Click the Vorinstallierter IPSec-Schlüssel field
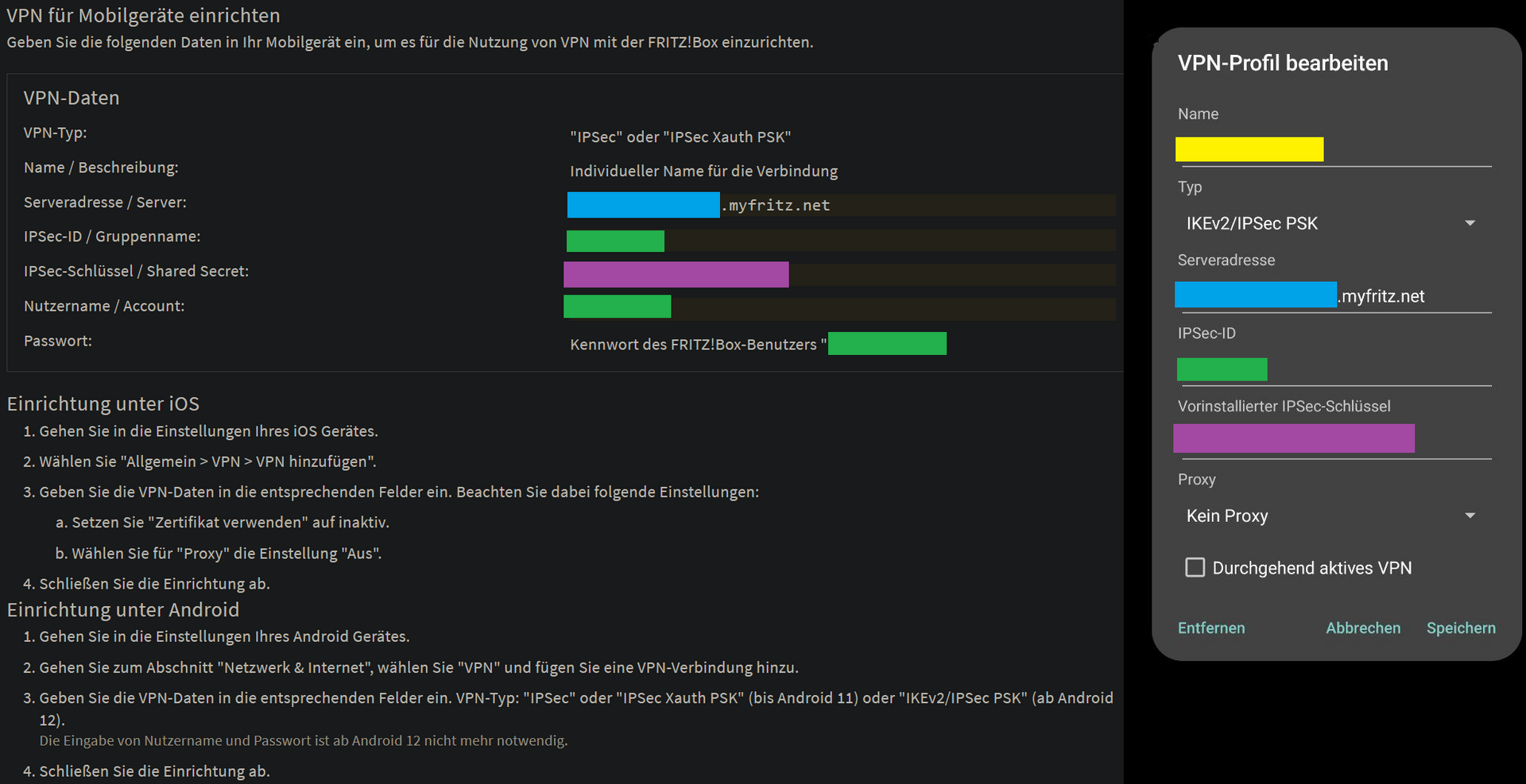The height and width of the screenshot is (784, 1526). [1333, 438]
